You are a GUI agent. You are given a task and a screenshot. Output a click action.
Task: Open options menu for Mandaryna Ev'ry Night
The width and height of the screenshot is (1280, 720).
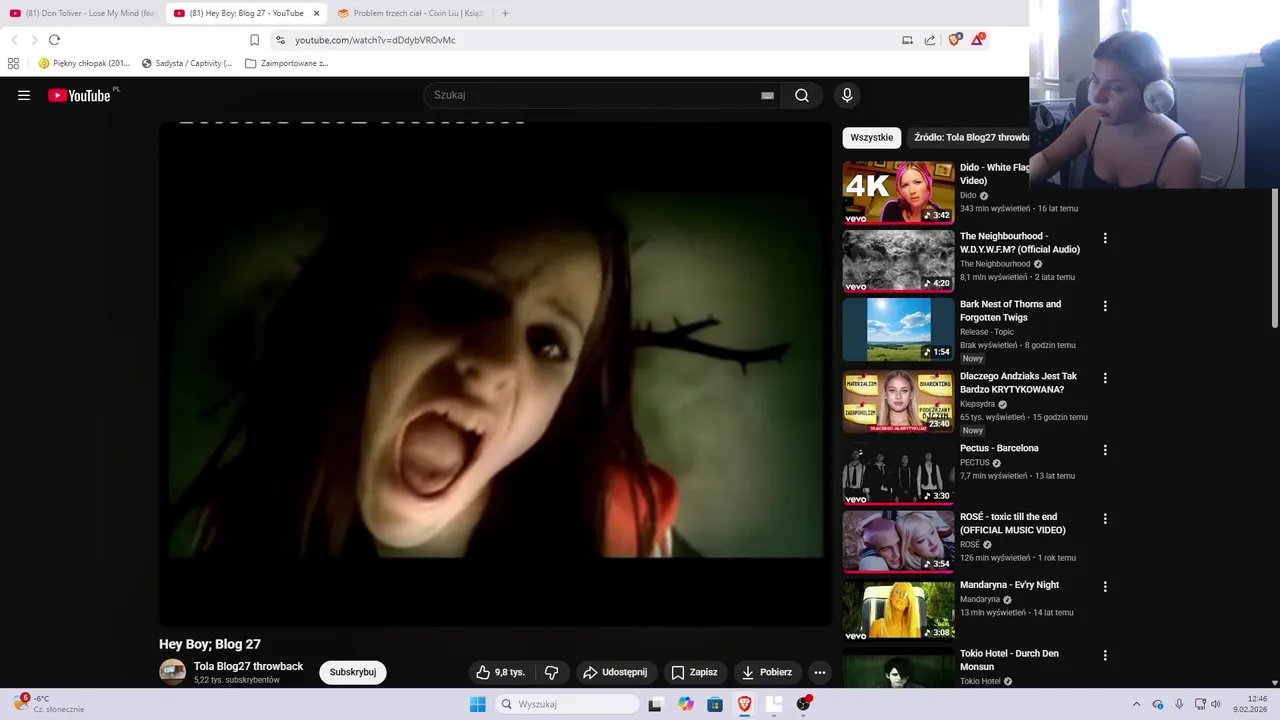[1105, 587]
